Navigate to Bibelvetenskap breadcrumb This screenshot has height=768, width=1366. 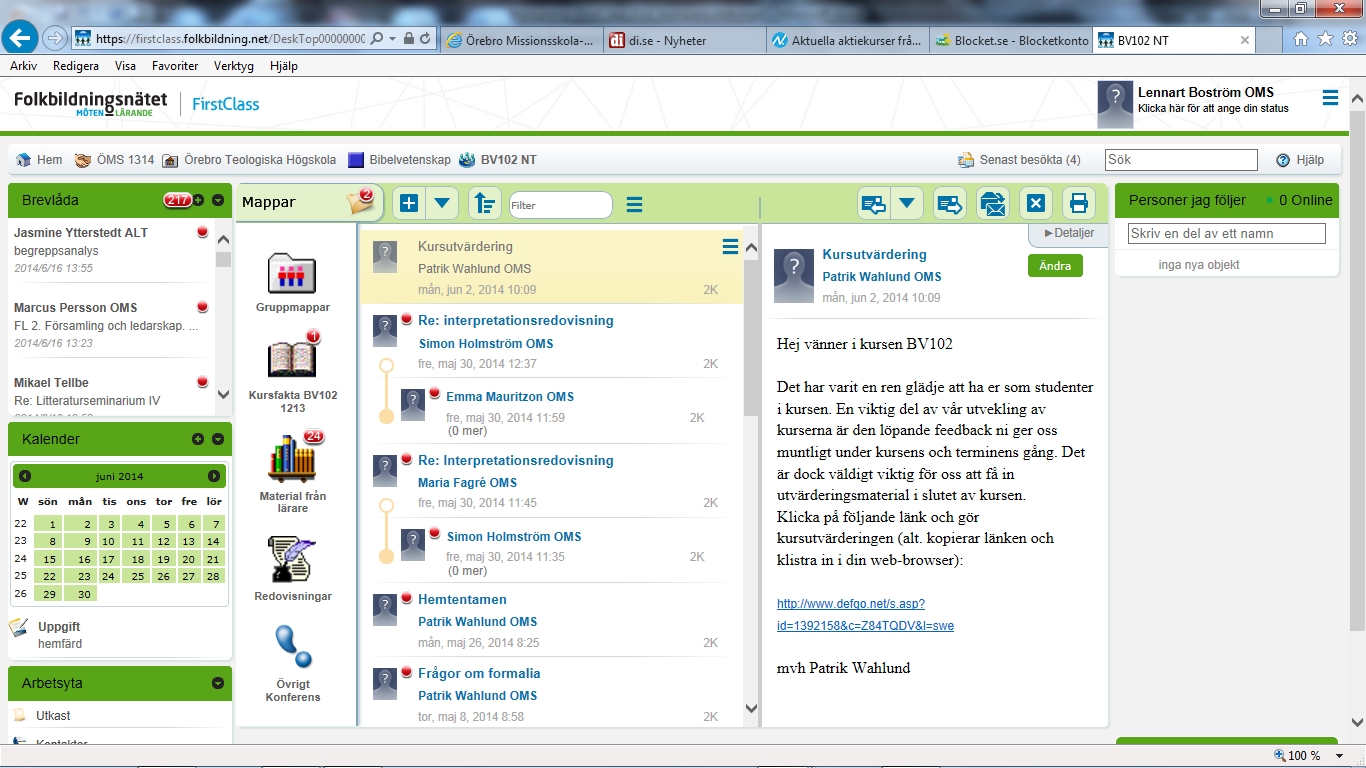(398, 159)
